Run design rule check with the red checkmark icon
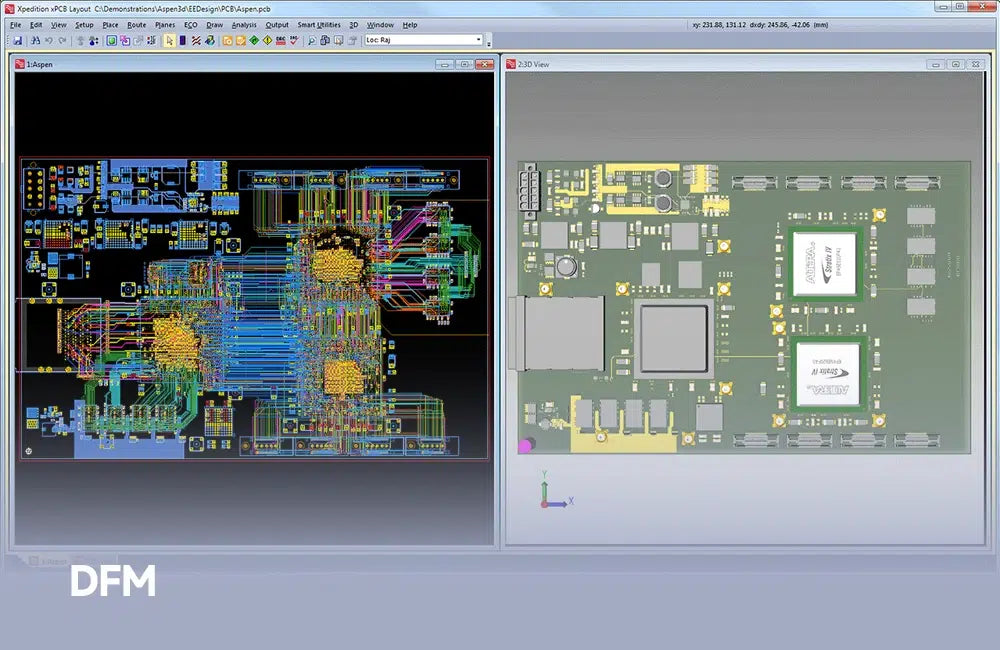This screenshot has width=1000, height=650. coord(294,40)
